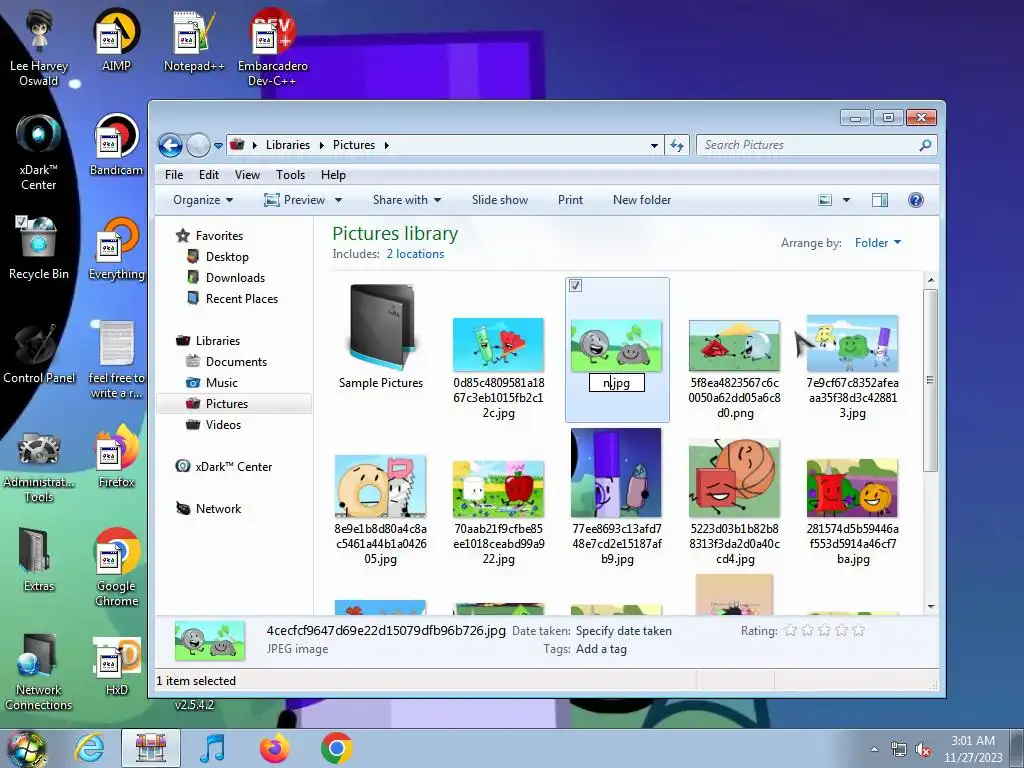Open Firefox from the taskbar
The image size is (1024, 768).
pos(274,748)
